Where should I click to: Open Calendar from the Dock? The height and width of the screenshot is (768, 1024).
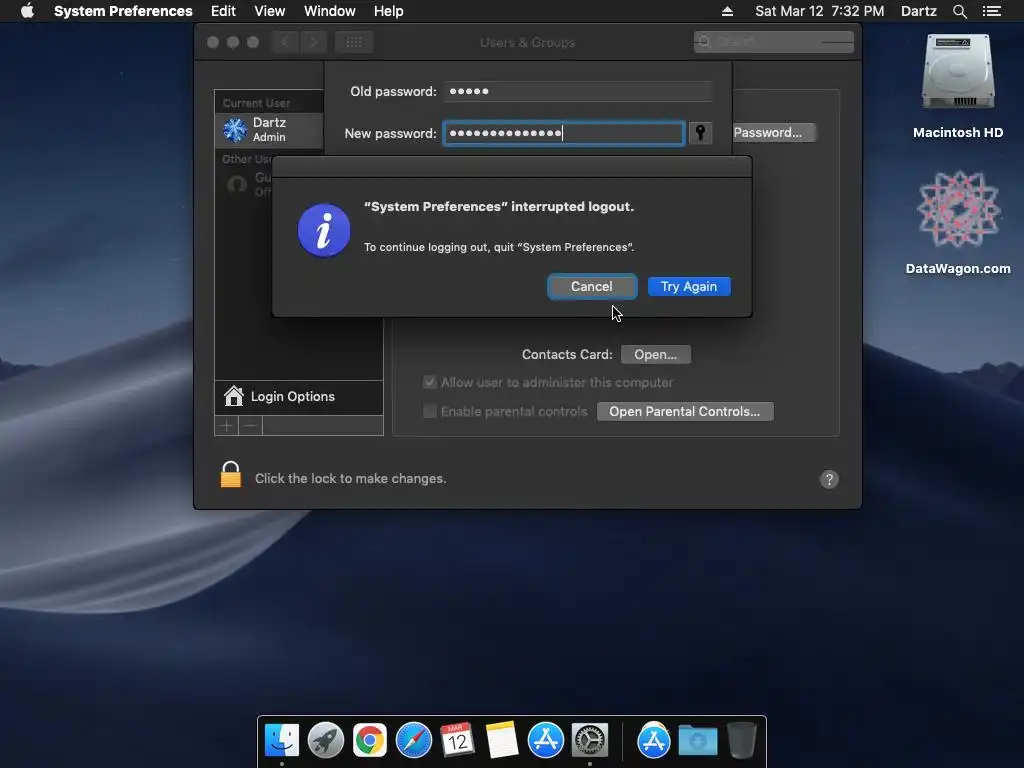click(x=457, y=741)
